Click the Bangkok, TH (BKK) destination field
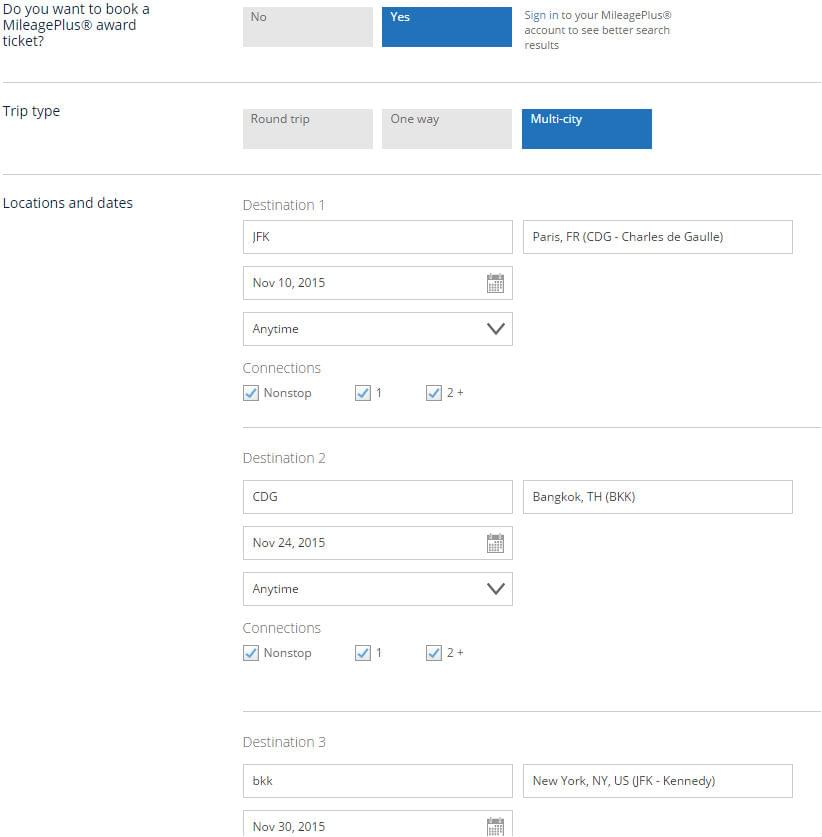This screenshot has width=822, height=837. click(658, 497)
